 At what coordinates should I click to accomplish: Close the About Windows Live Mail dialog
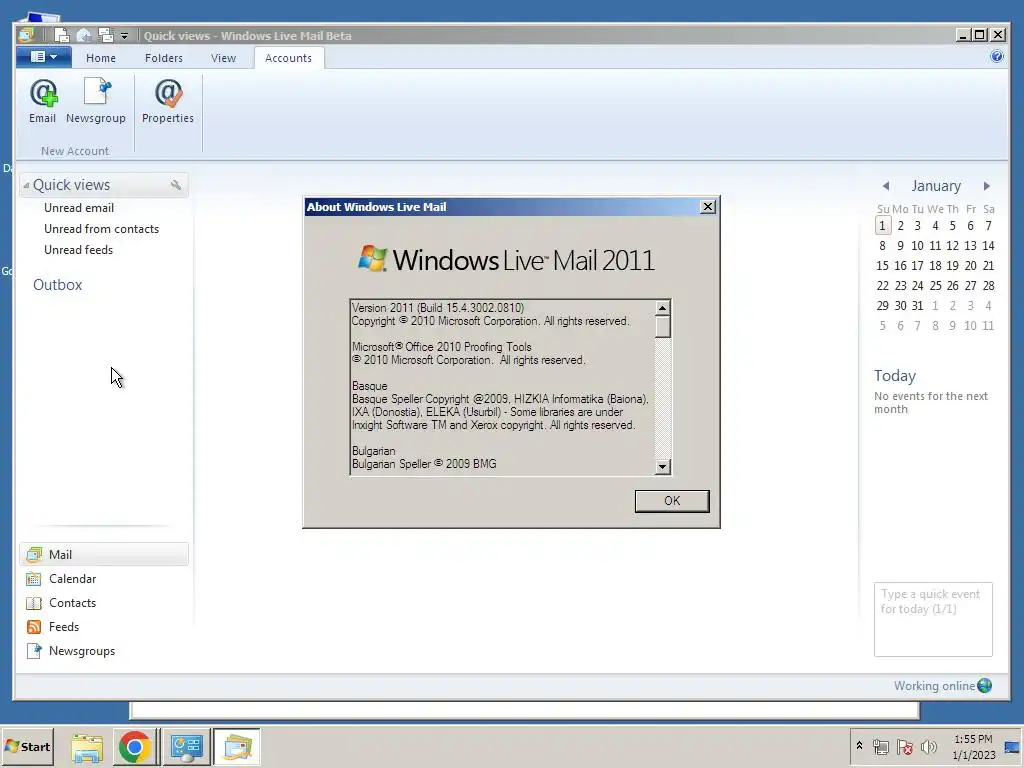pyautogui.click(x=707, y=207)
